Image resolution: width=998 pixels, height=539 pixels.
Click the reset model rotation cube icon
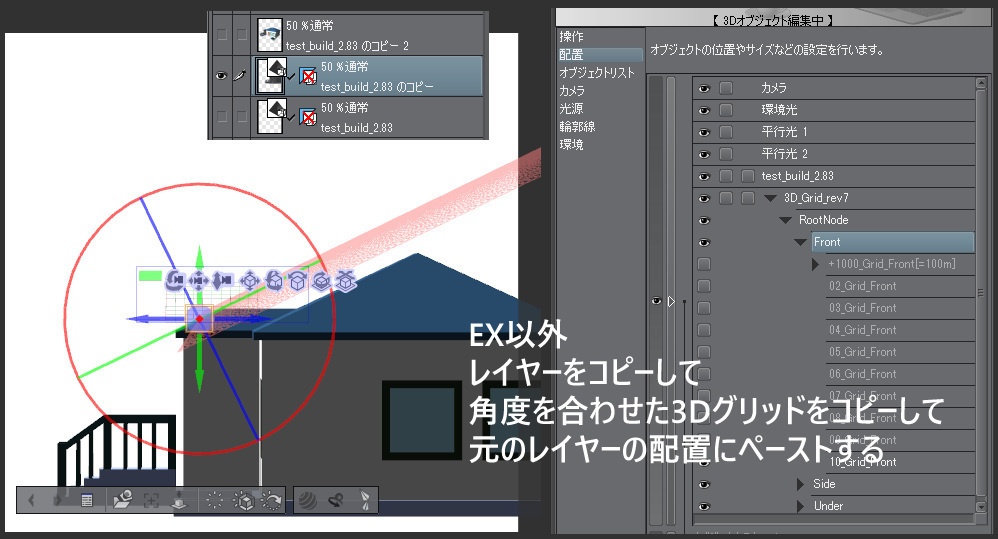coord(243,501)
